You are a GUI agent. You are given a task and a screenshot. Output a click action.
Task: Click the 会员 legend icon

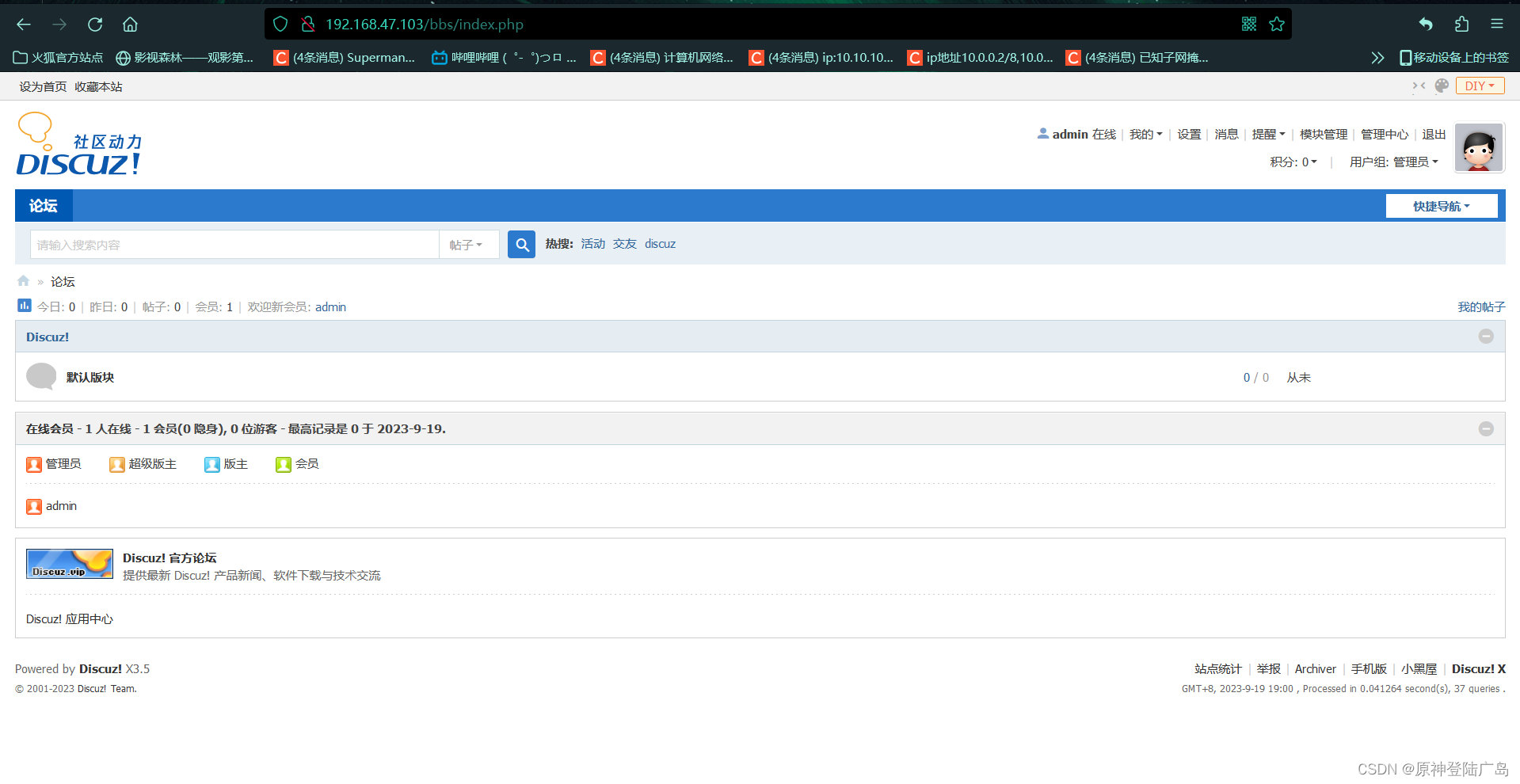click(284, 464)
